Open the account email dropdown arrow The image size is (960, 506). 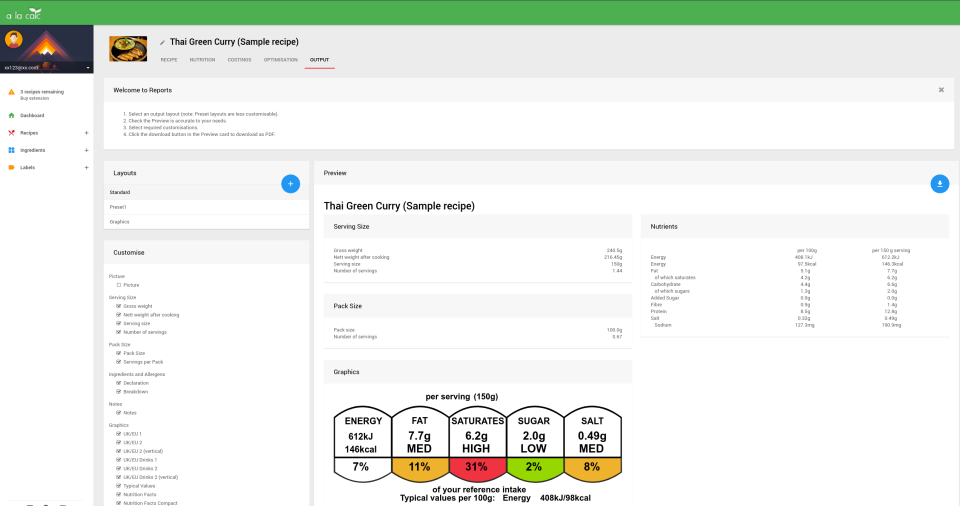coord(88,67)
